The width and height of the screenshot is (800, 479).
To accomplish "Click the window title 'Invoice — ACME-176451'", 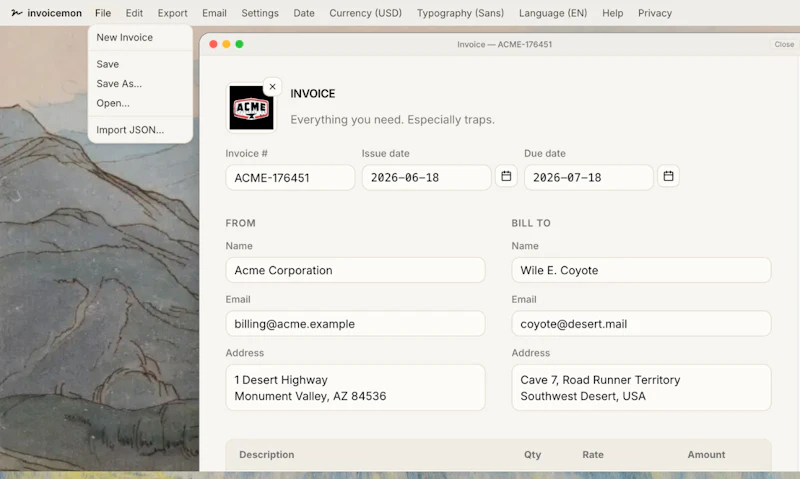I will [504, 44].
